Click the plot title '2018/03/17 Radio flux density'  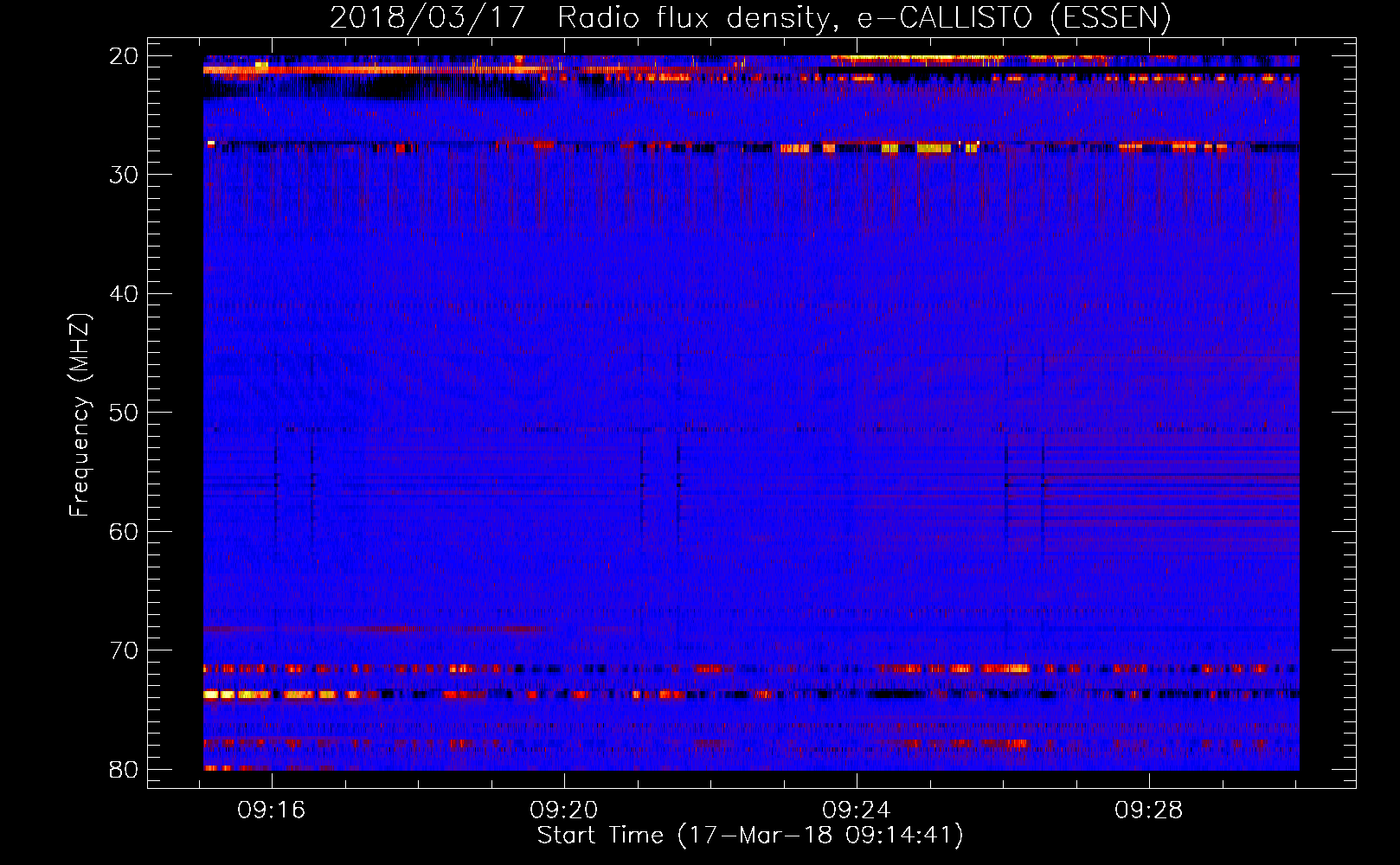pos(750,17)
